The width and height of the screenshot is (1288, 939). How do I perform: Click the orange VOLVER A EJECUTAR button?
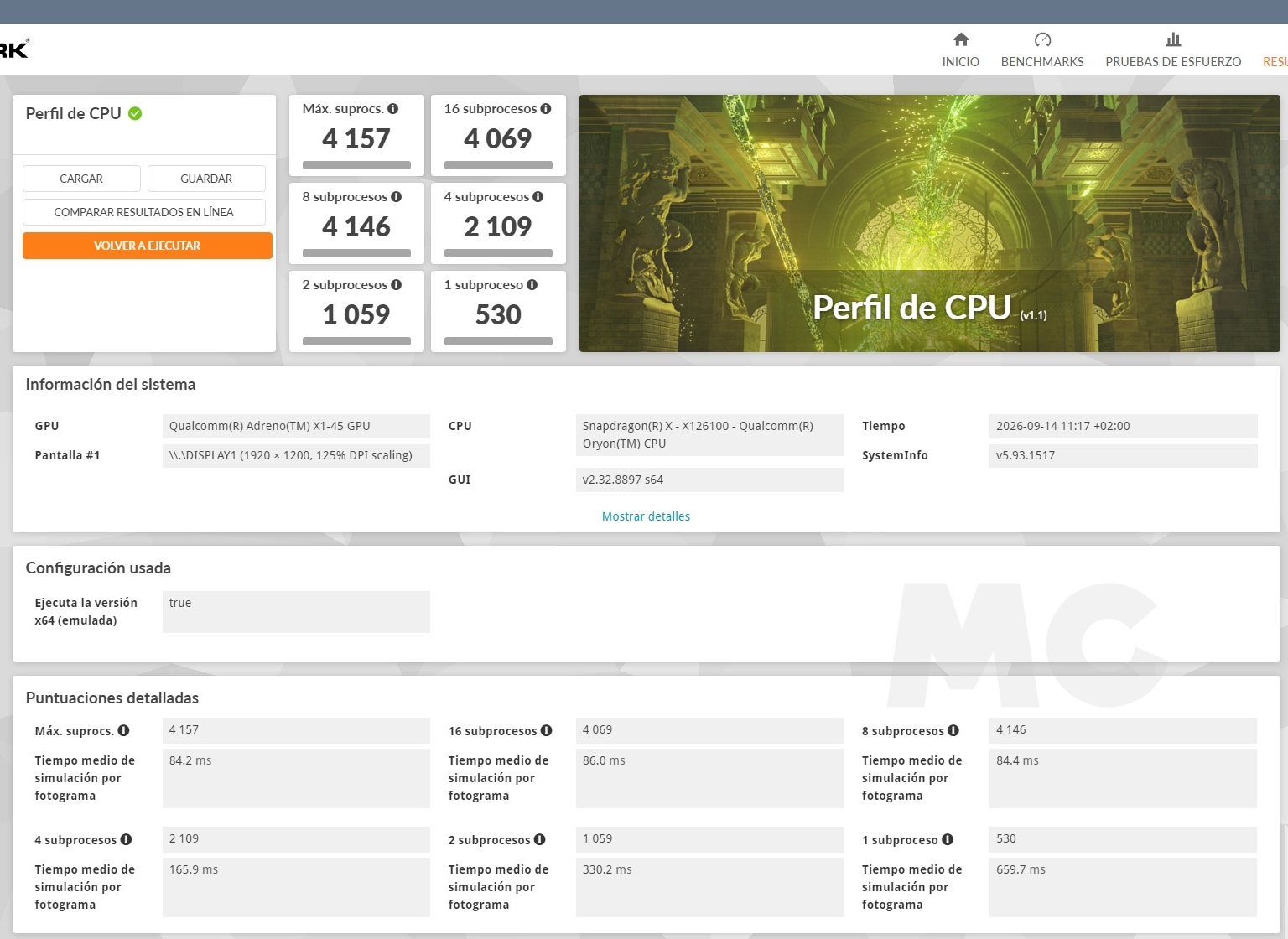pyautogui.click(x=148, y=246)
